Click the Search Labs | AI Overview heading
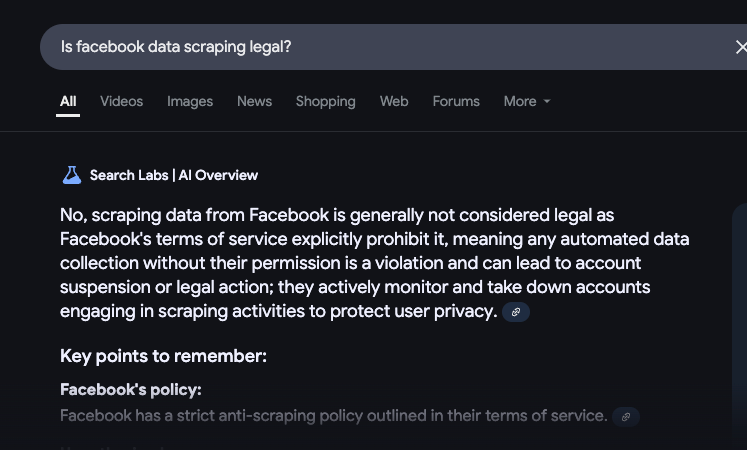This screenshot has height=450, width=747. [174, 175]
